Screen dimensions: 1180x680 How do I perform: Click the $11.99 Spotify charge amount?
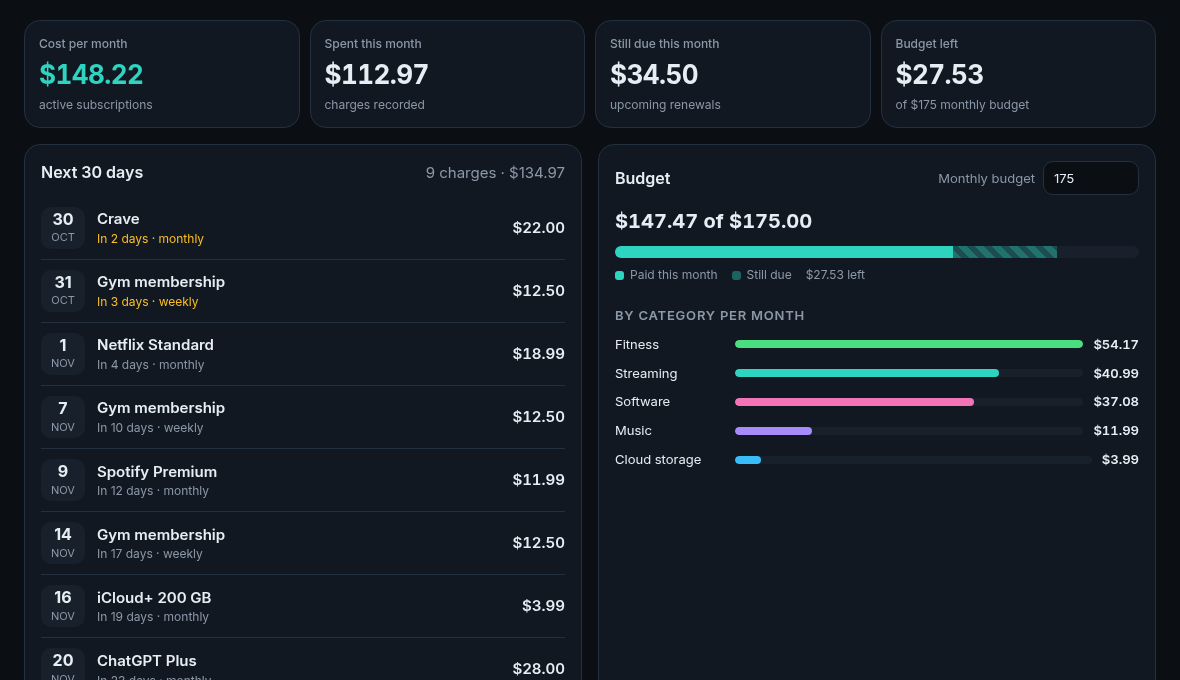click(x=538, y=479)
